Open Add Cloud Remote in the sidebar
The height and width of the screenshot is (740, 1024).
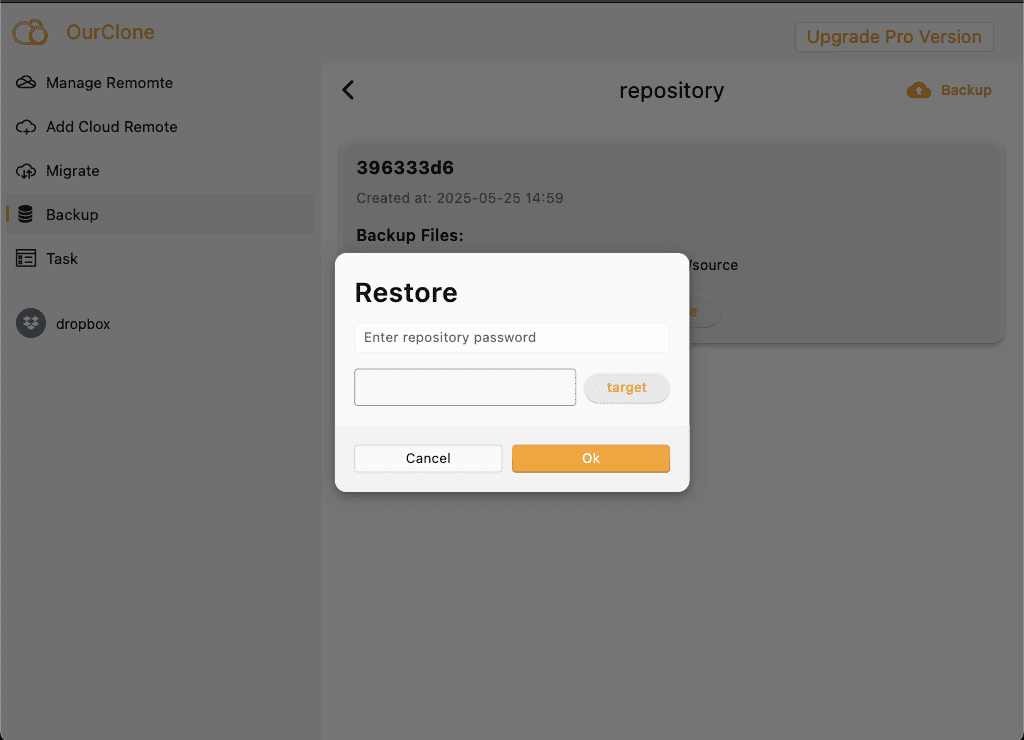[160, 127]
